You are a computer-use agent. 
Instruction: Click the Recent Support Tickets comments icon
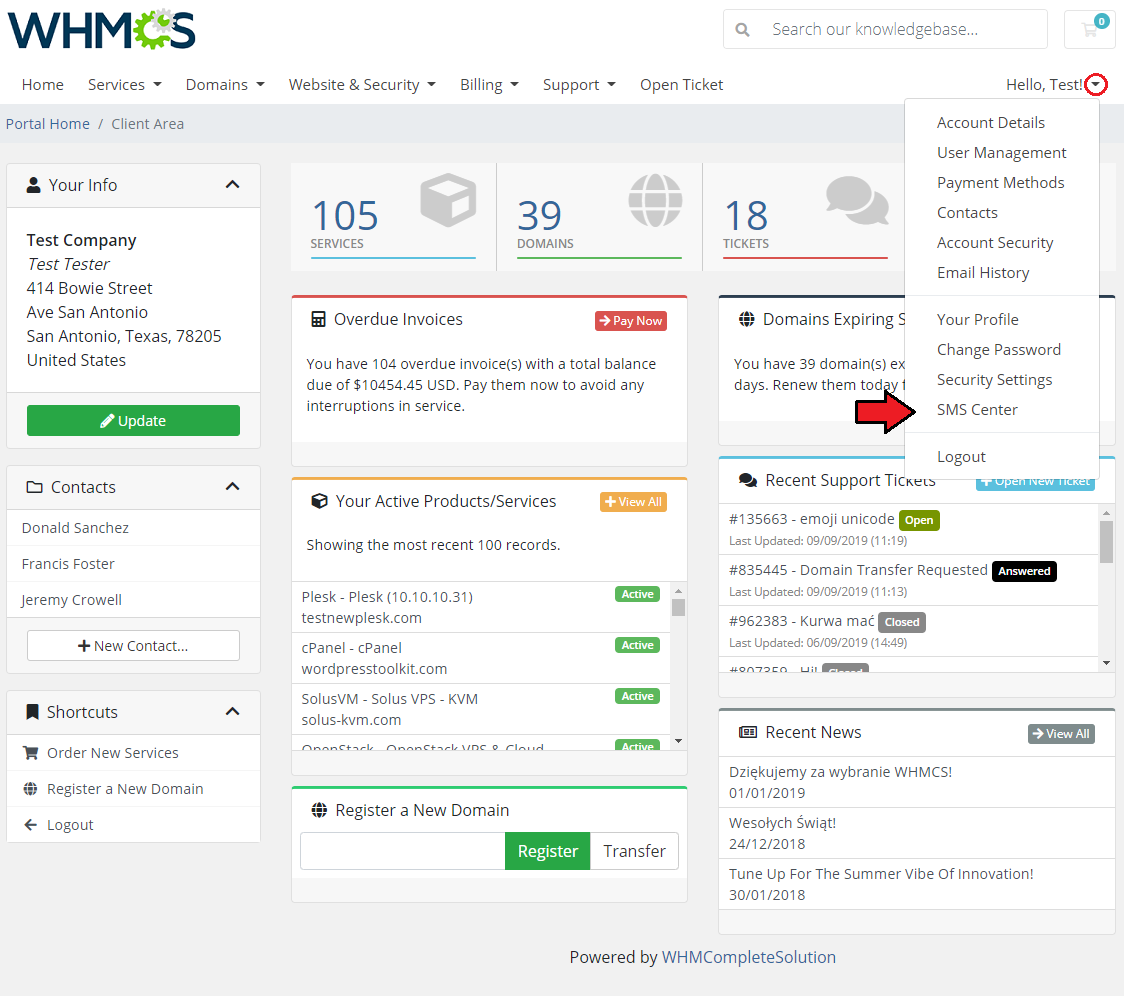coord(748,480)
